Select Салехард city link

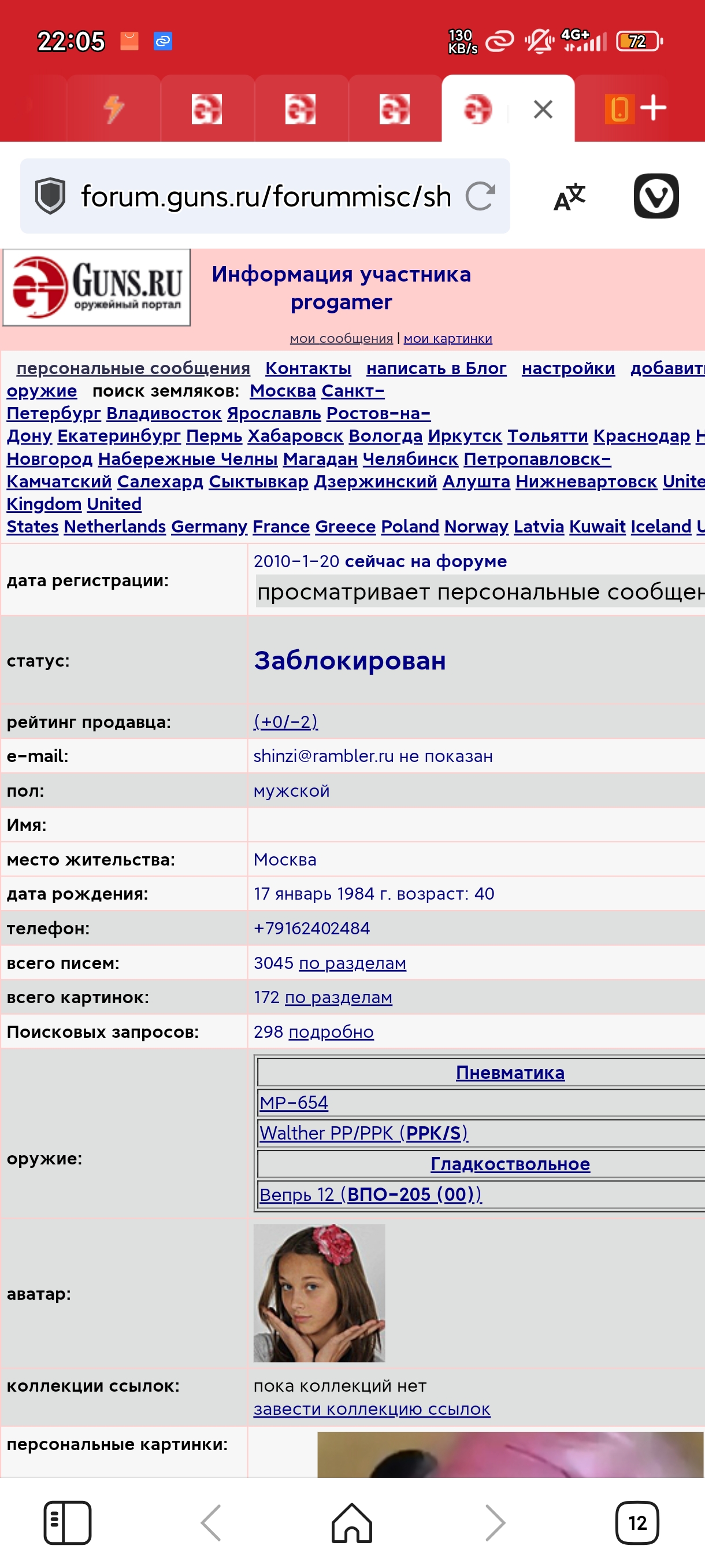(x=160, y=482)
